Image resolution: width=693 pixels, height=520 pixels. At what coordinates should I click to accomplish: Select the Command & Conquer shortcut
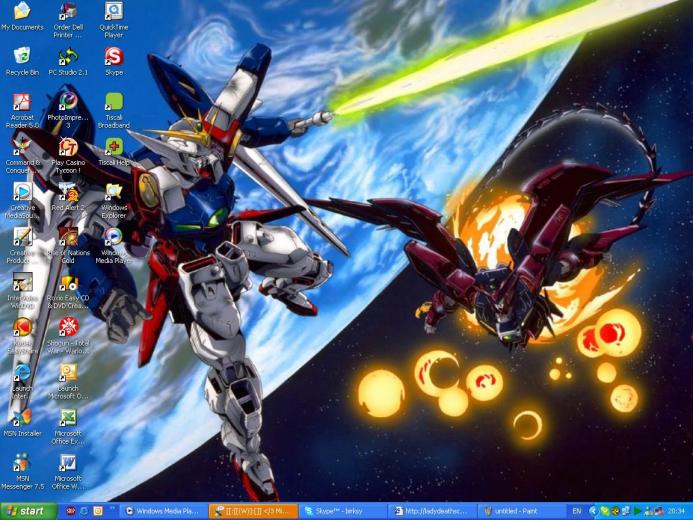(22, 156)
